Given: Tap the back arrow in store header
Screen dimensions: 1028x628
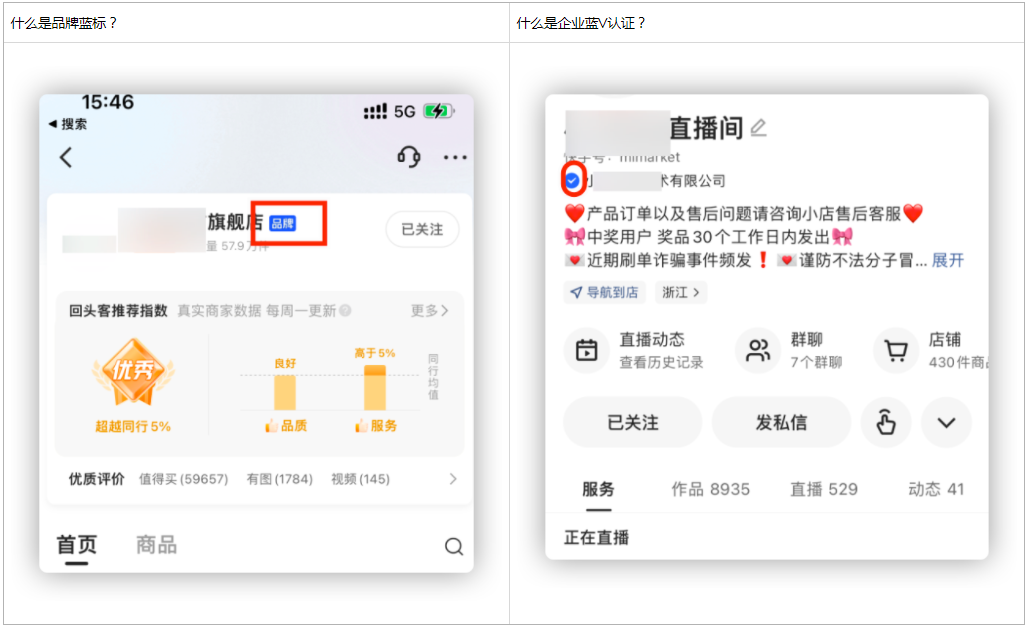Looking at the screenshot, I should [66, 157].
